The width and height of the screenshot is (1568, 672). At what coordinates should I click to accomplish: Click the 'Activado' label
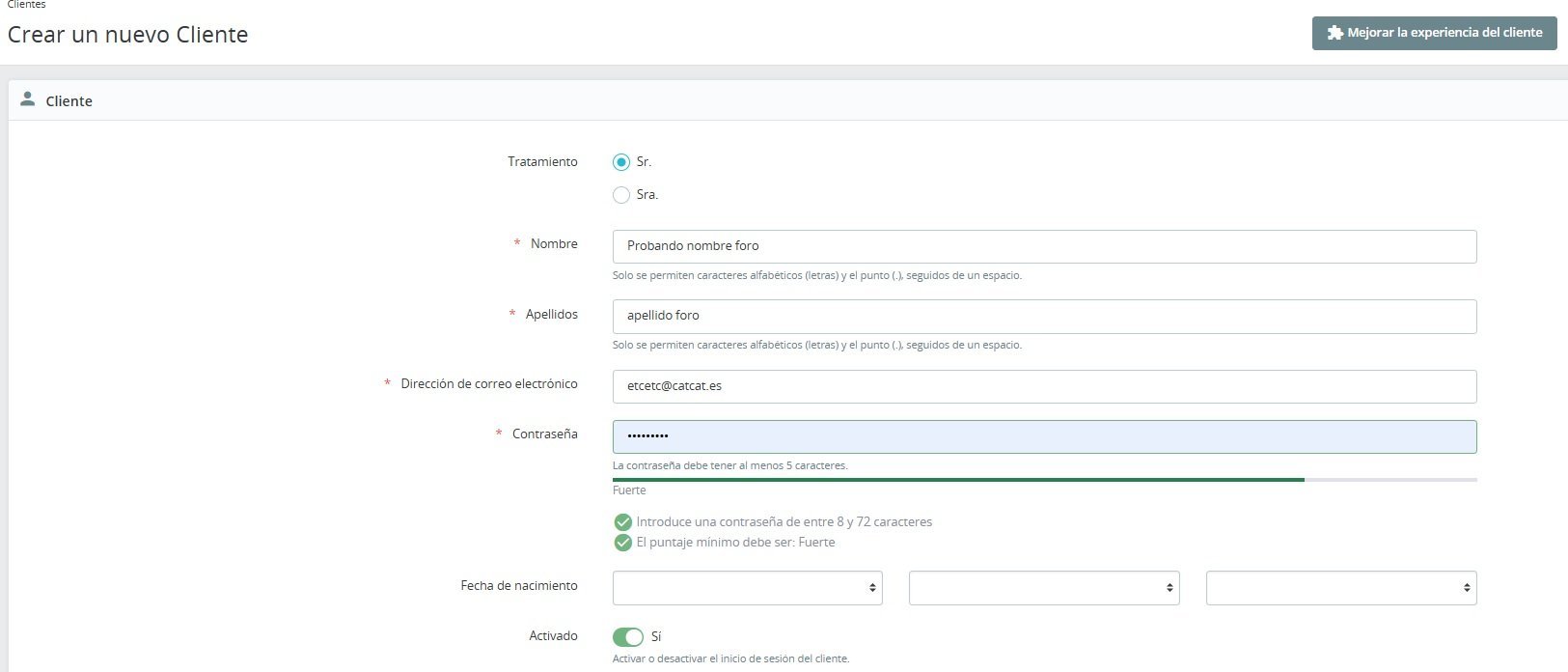coord(553,636)
